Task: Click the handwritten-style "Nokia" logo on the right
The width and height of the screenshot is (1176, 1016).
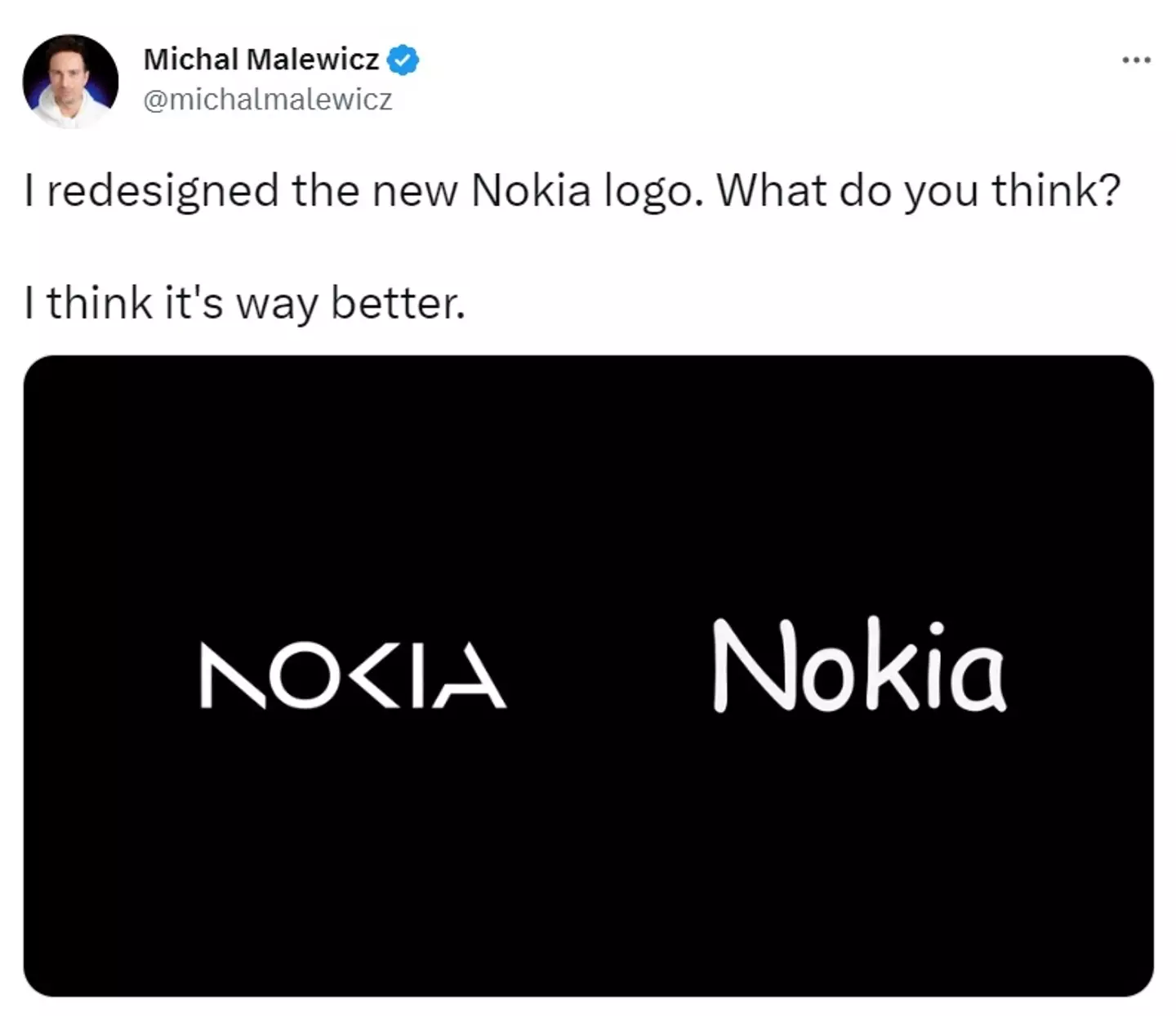Action: click(859, 666)
